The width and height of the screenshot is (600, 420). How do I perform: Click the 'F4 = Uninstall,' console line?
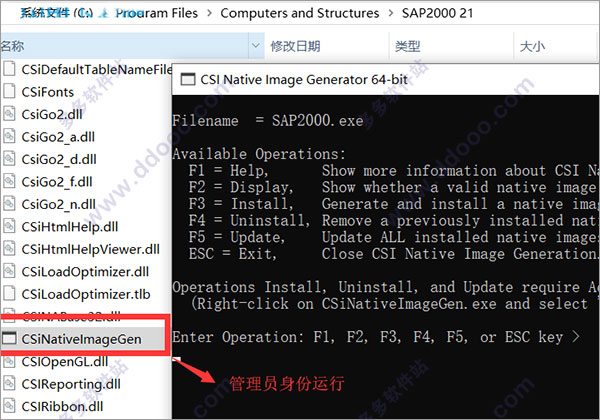point(393,220)
